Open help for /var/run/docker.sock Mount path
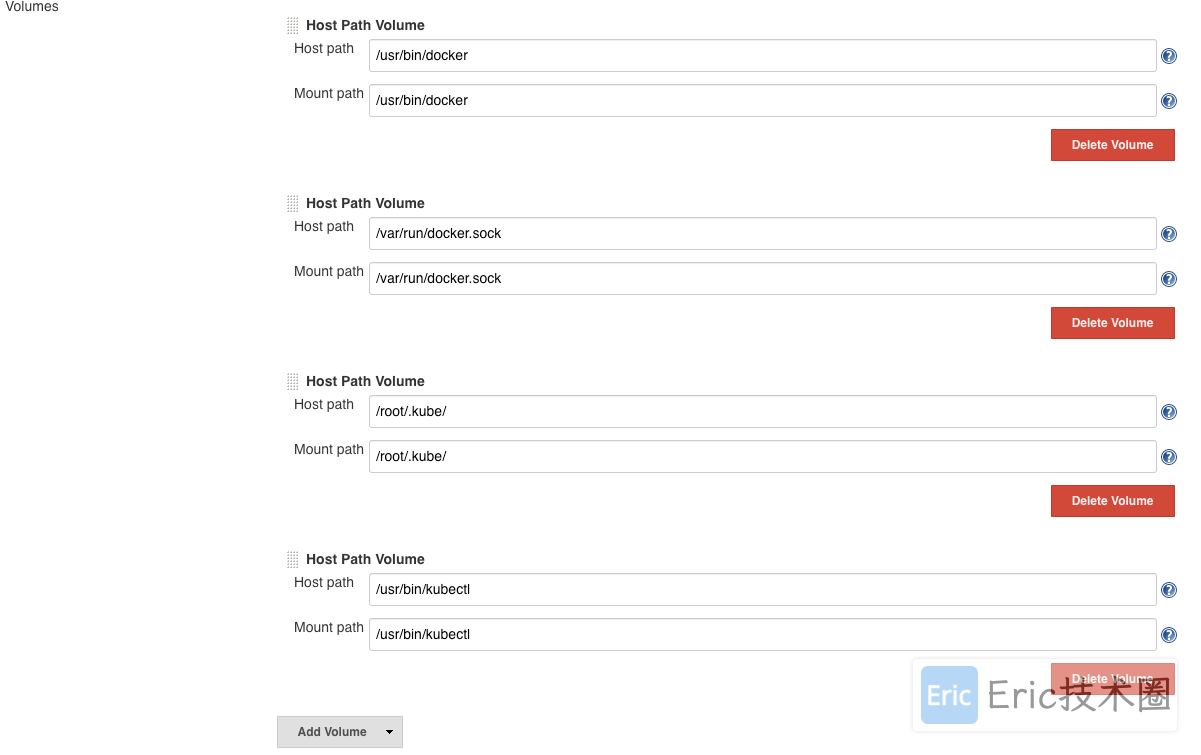The height and width of the screenshot is (755, 1201). pos(1169,279)
